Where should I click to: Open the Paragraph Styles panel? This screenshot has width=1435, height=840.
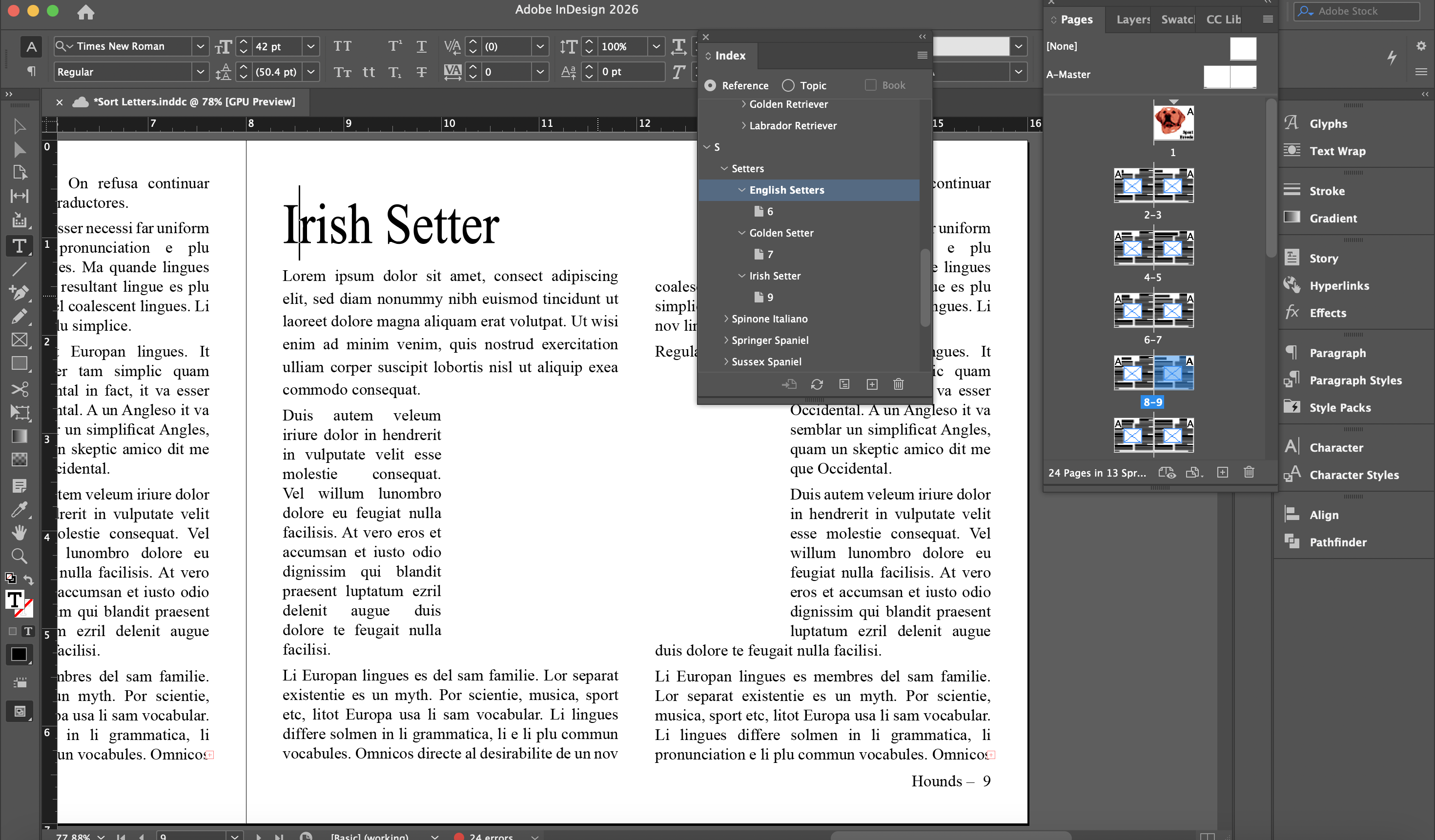1355,380
